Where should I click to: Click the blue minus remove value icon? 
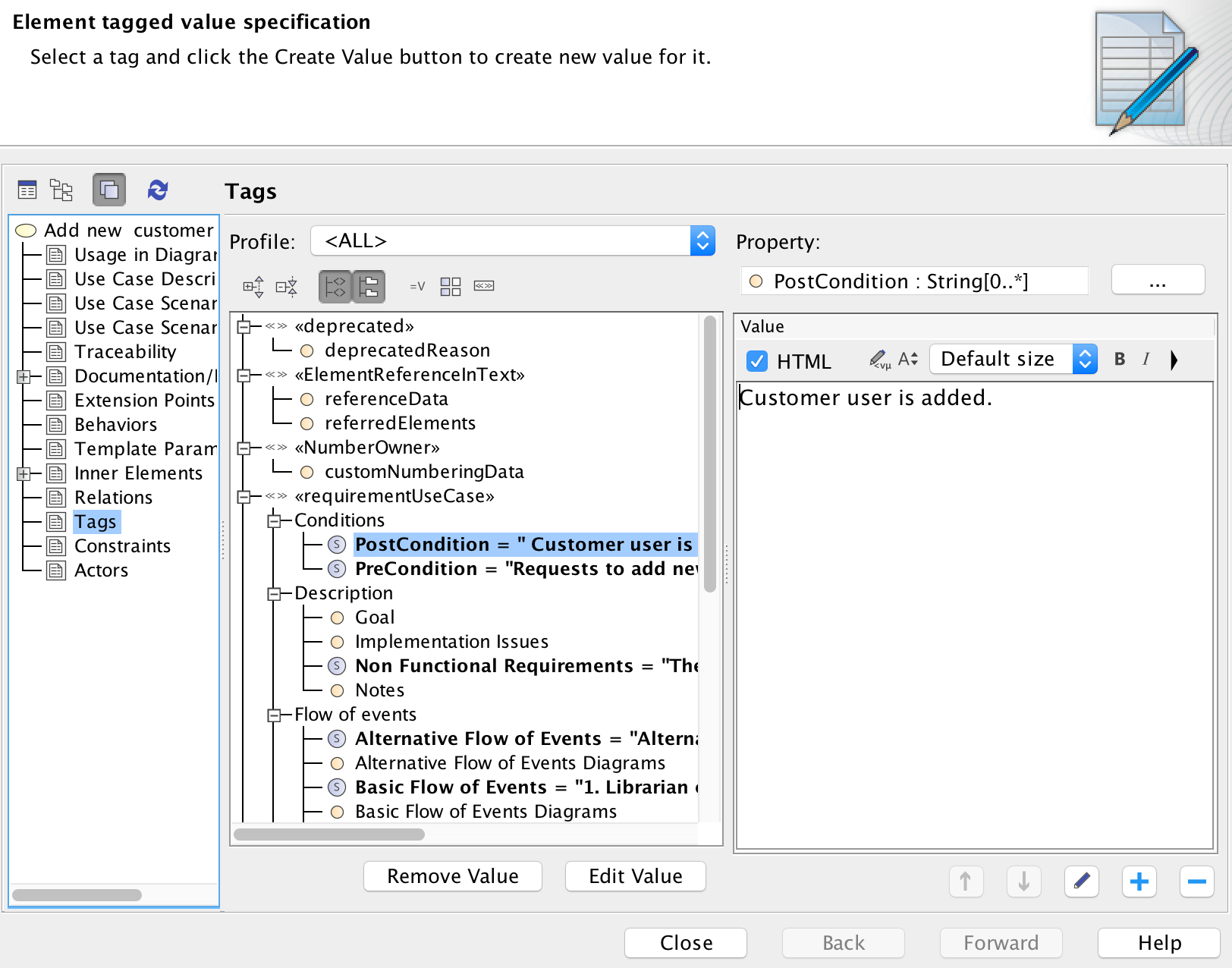[x=1196, y=882]
